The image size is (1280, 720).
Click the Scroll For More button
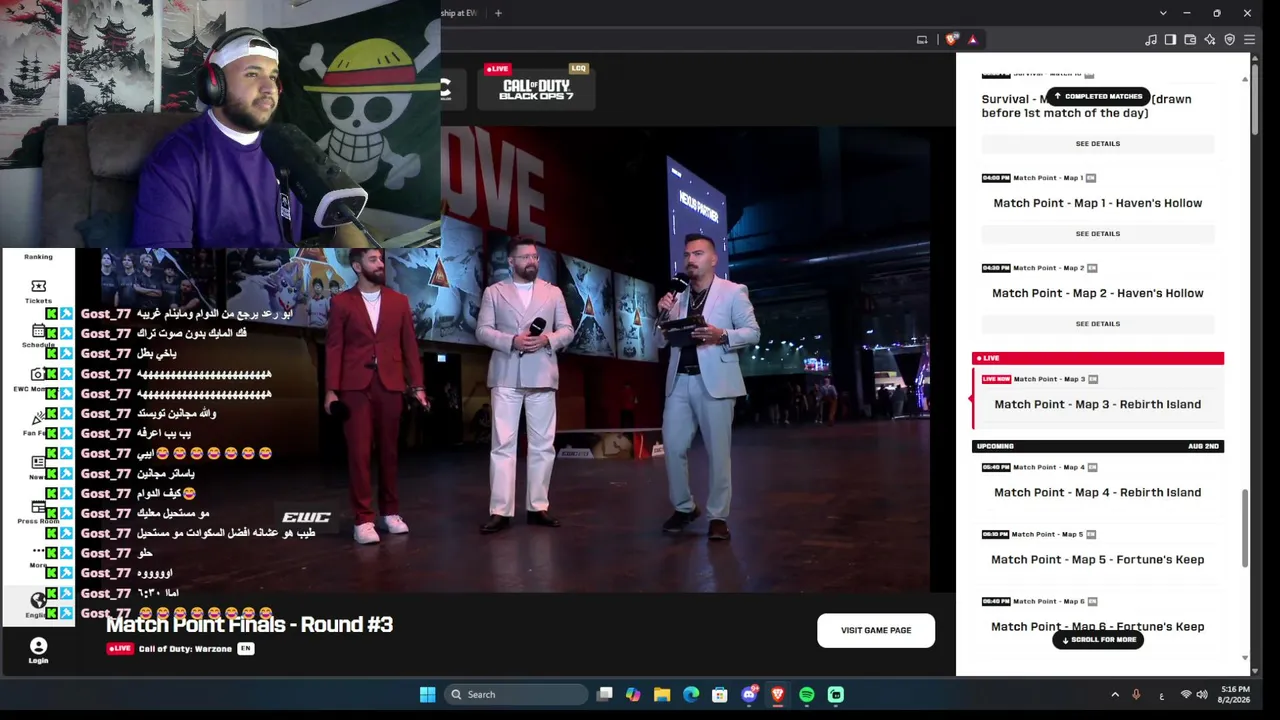click(x=1098, y=640)
